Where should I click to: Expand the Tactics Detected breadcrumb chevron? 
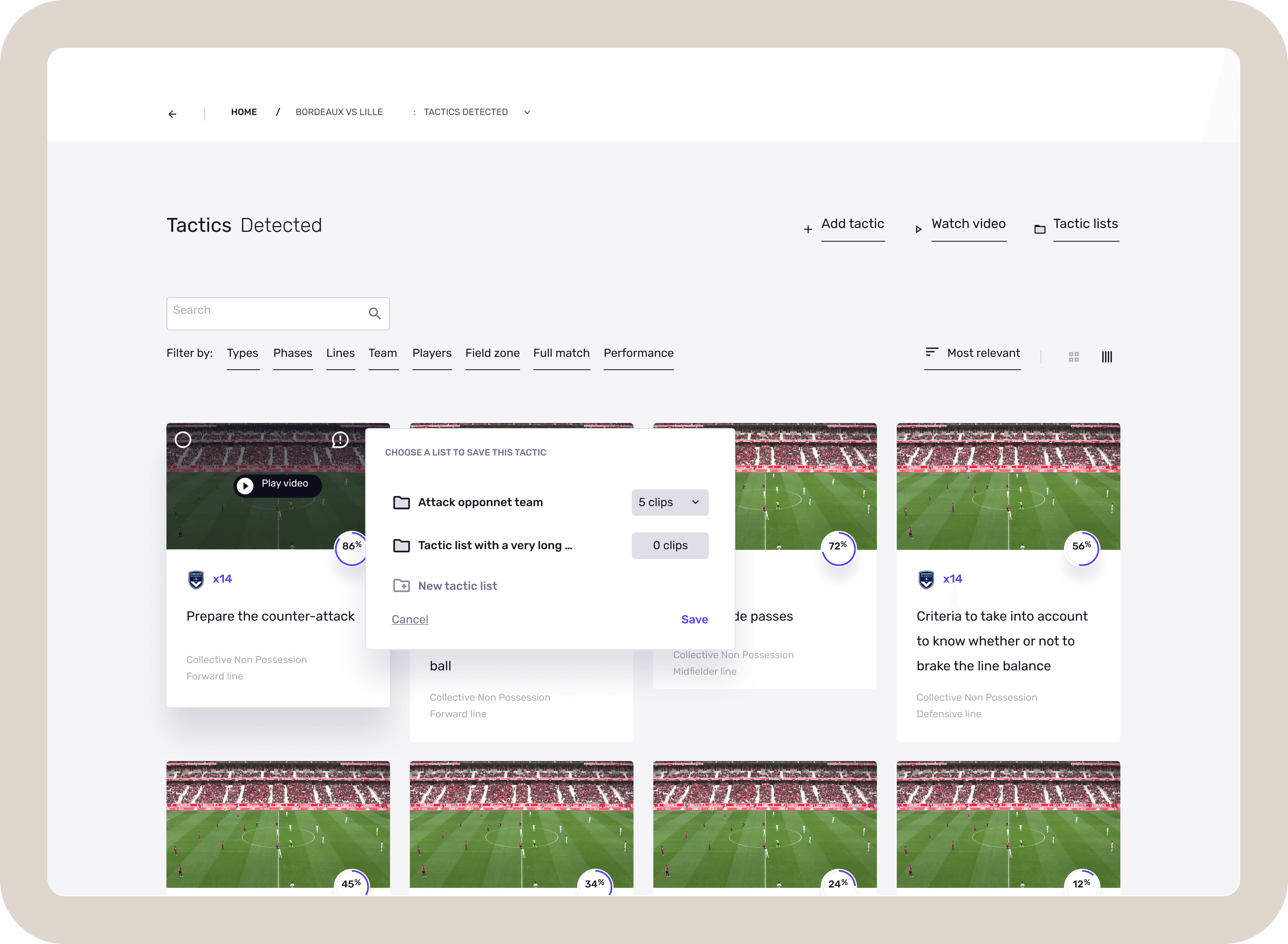click(x=527, y=112)
